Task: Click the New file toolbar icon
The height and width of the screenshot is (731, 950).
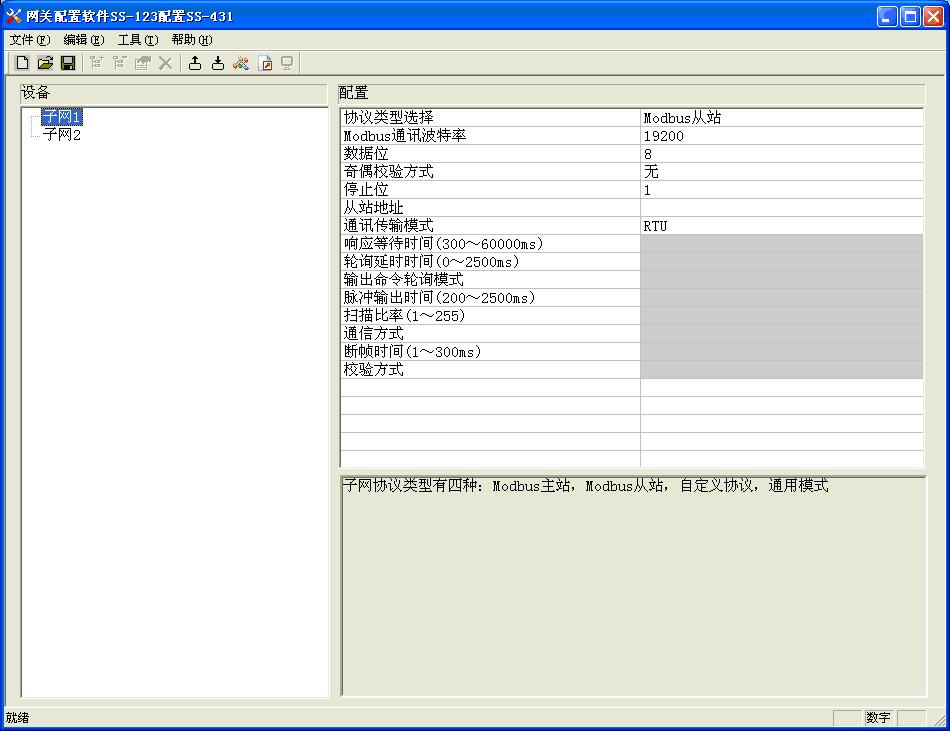Action: click(22, 63)
